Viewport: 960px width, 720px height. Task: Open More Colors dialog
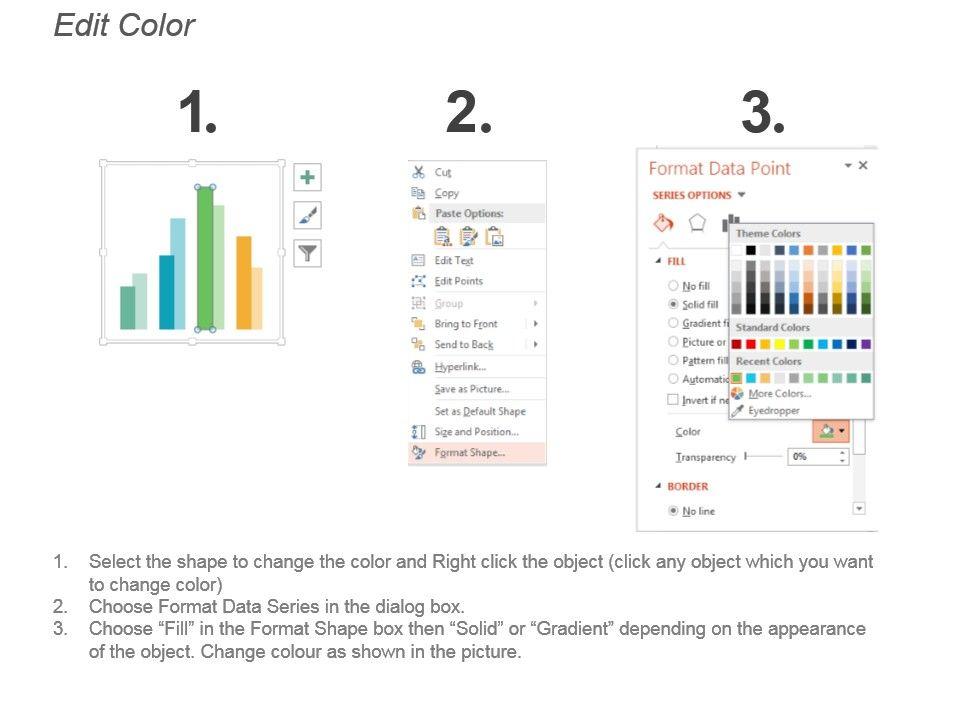779,394
